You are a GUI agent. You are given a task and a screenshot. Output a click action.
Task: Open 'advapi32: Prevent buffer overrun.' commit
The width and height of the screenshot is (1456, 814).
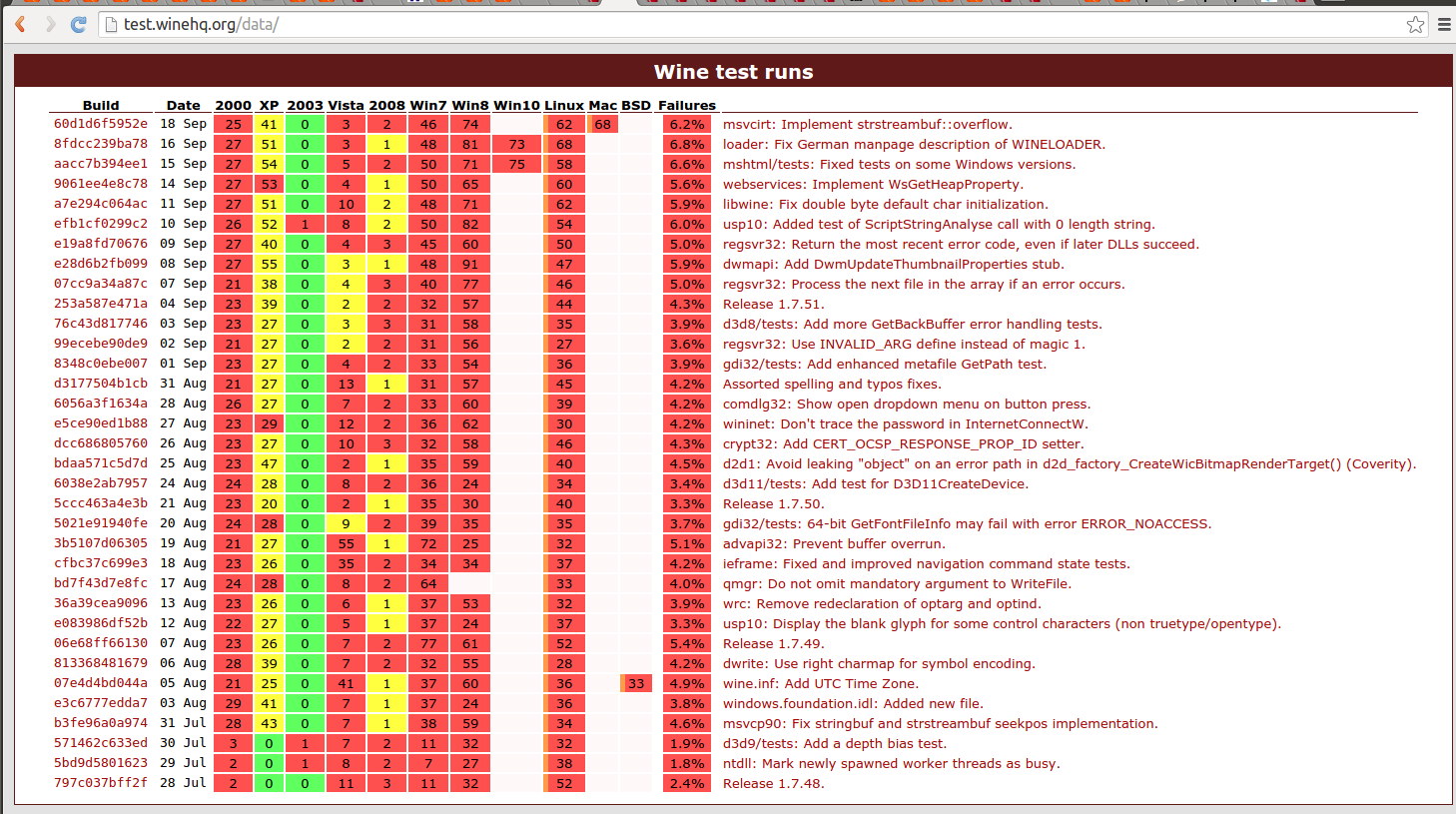(x=834, y=544)
